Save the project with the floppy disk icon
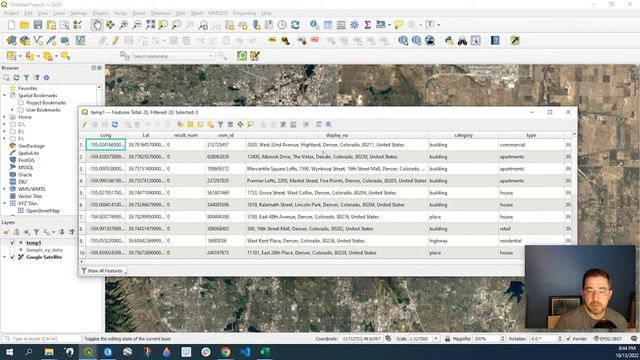 tap(38, 25)
